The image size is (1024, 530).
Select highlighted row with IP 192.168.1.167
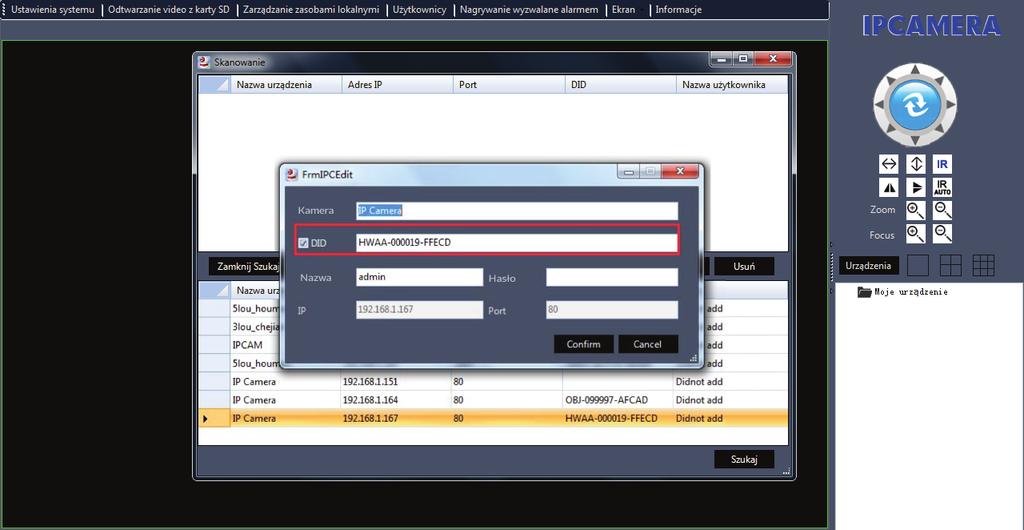pos(493,418)
